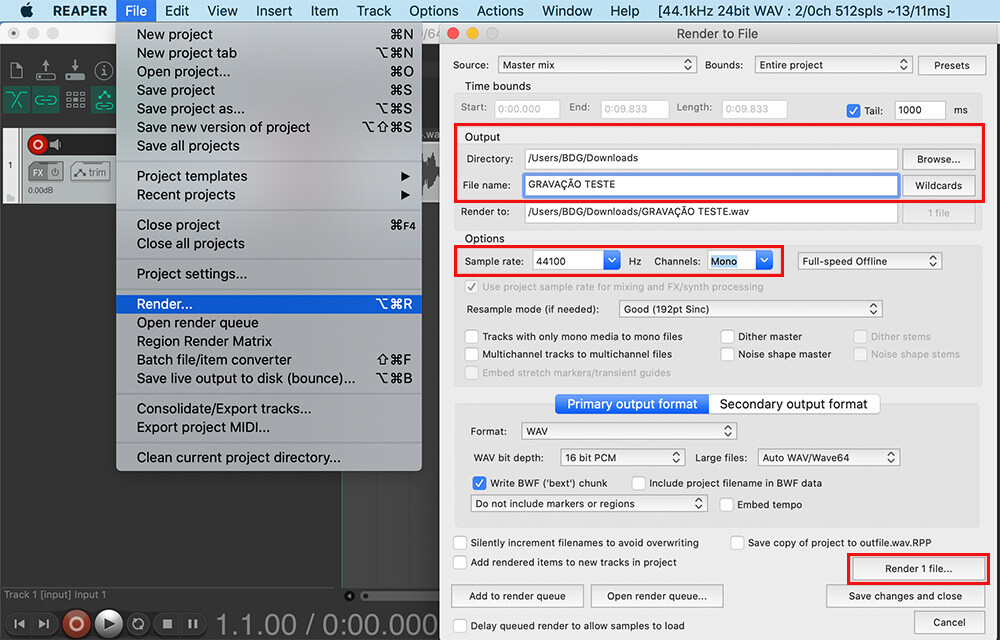Click Add to render queue button
Viewport: 1000px width, 640px height.
(x=517, y=596)
